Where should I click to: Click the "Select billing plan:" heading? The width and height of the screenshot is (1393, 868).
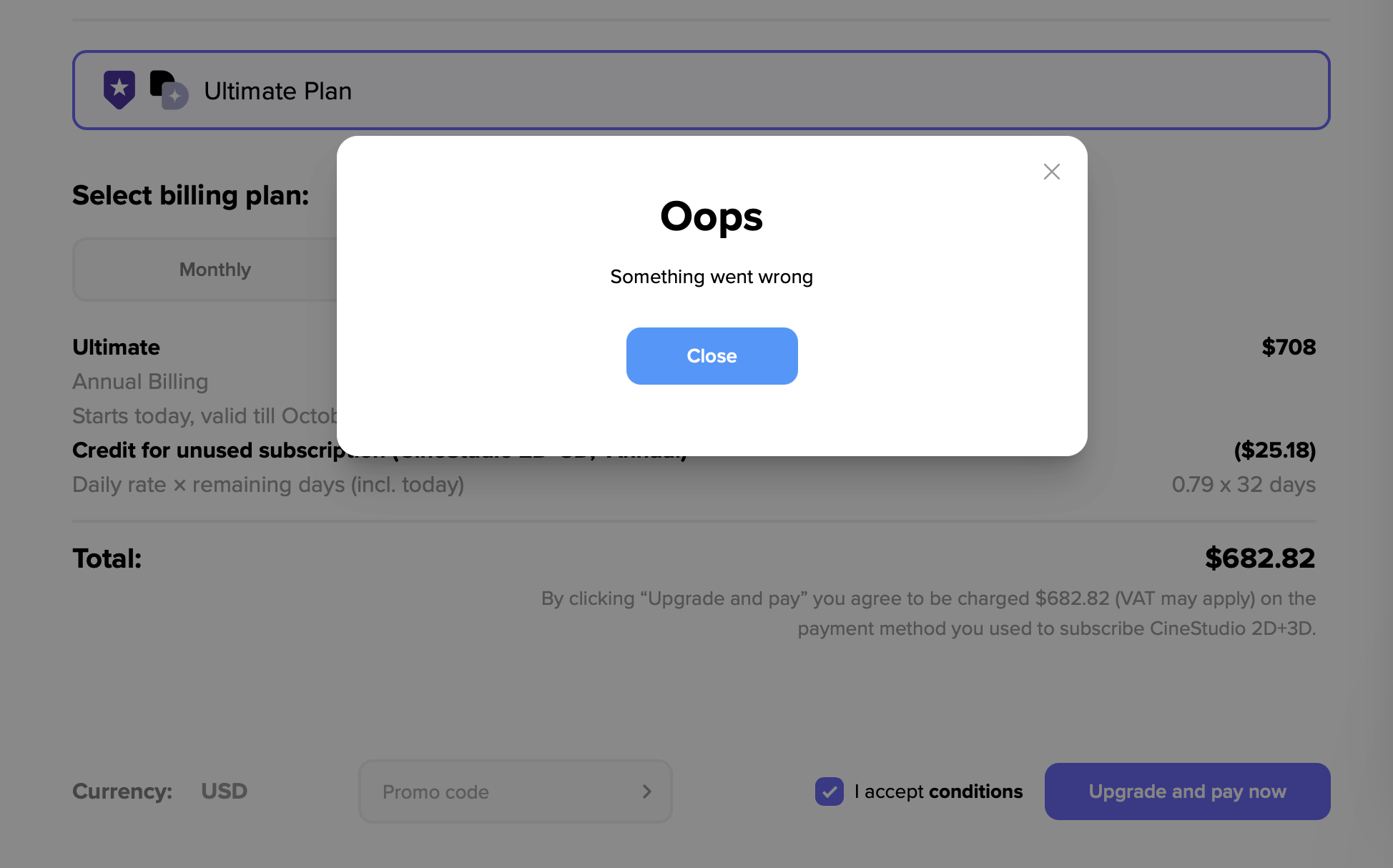[190, 195]
